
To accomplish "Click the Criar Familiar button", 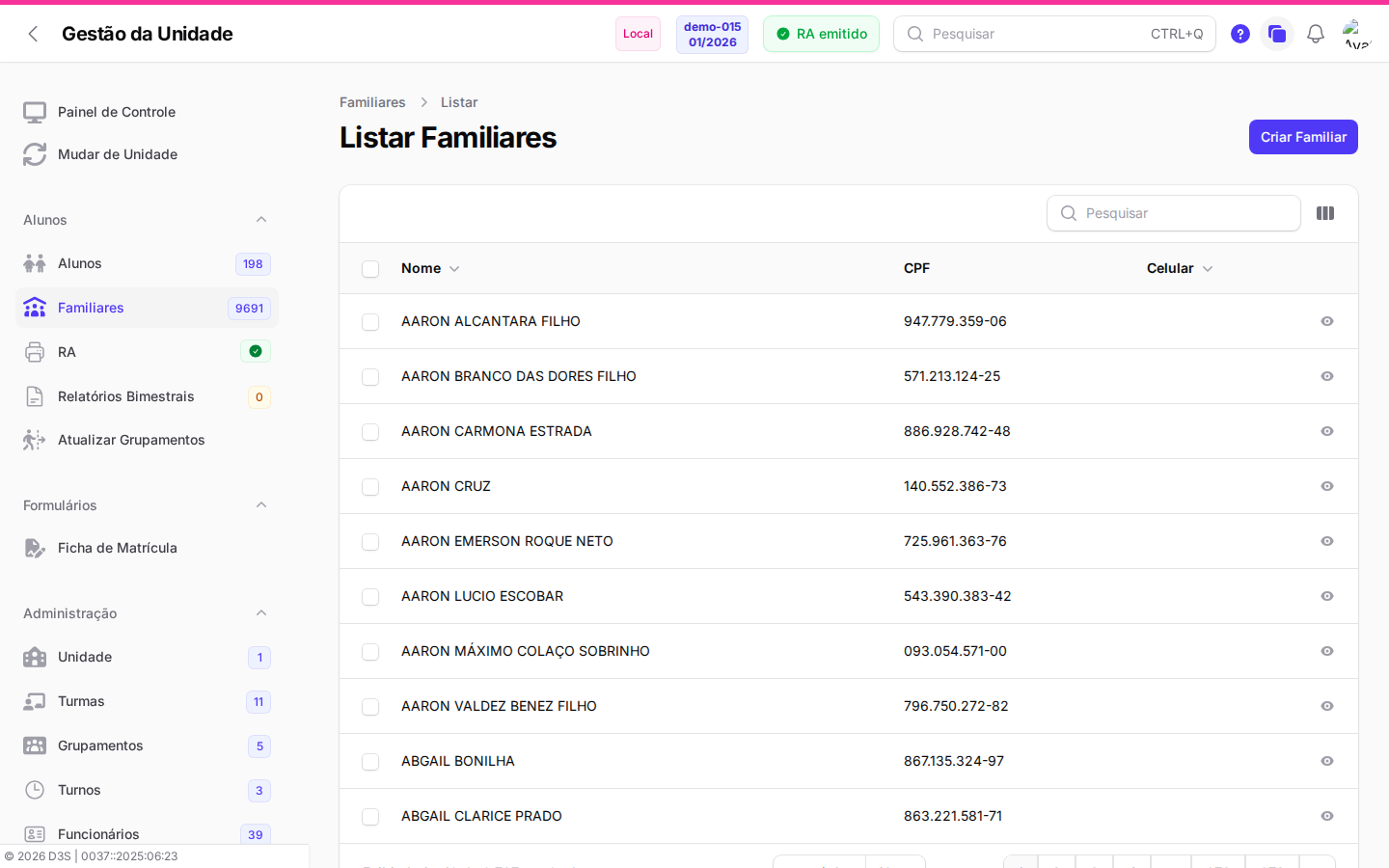I will [1303, 137].
